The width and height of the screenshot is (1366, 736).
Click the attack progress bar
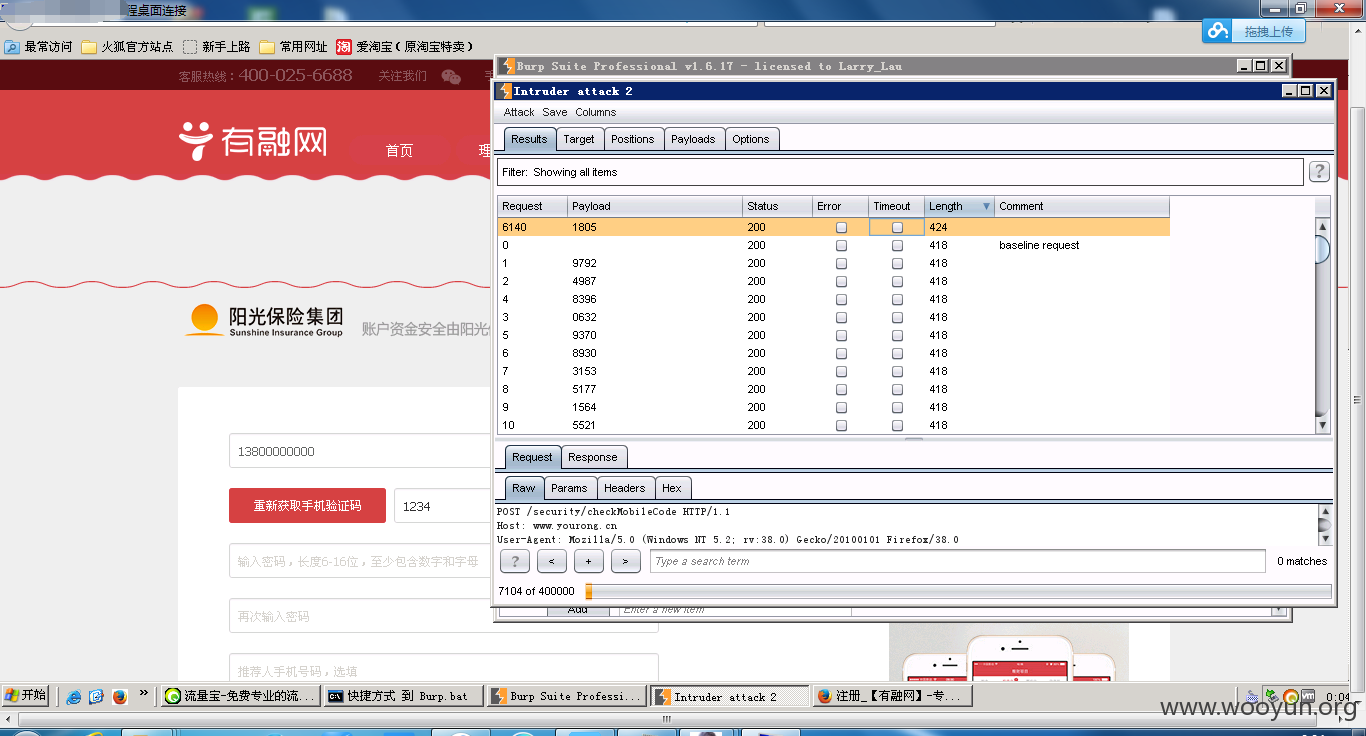coord(958,591)
